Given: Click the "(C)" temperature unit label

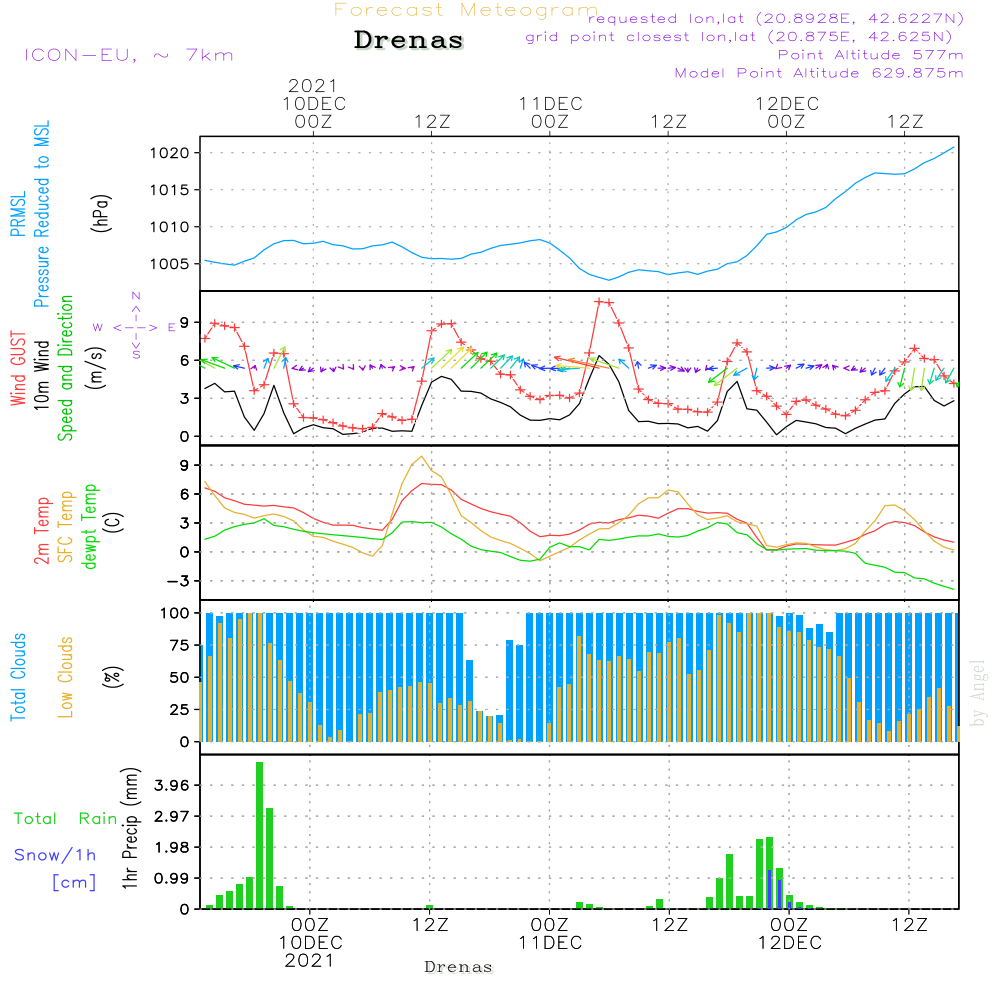Looking at the screenshot, I should click(x=114, y=522).
